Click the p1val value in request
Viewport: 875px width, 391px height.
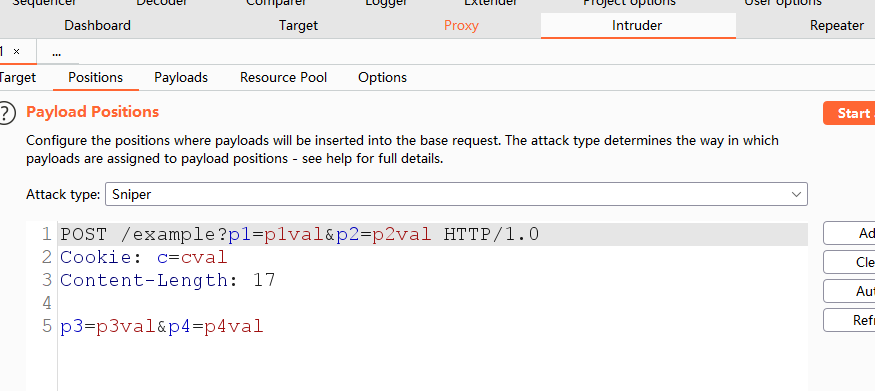click(294, 235)
